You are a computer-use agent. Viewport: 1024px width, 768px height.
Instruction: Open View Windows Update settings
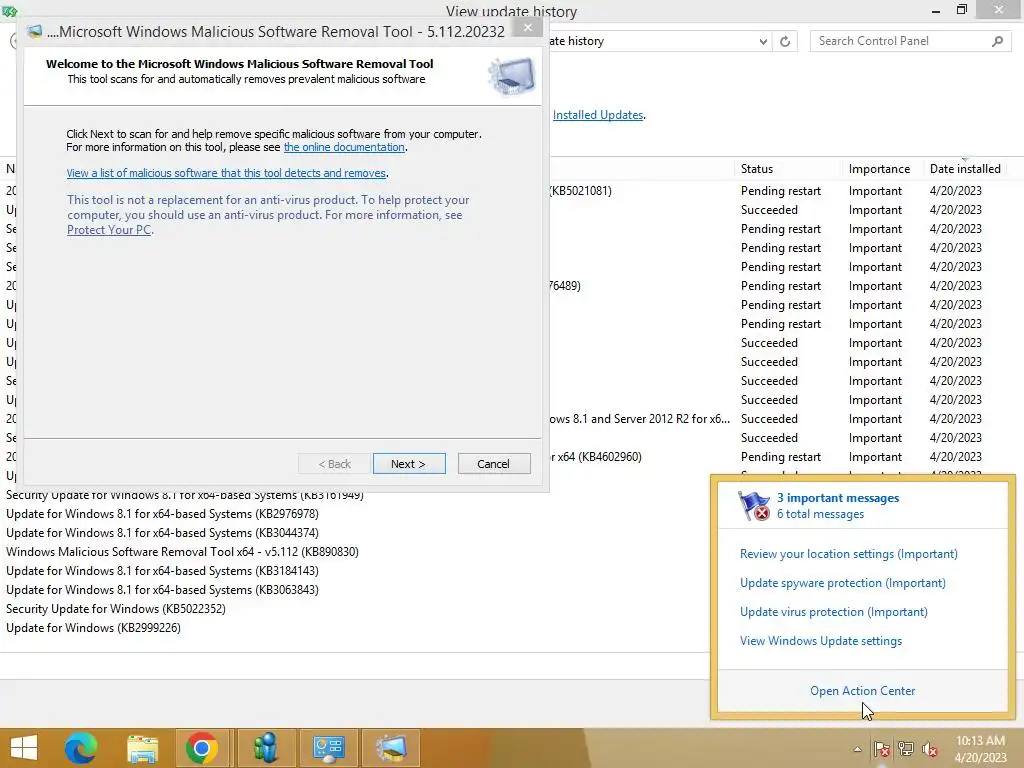(821, 641)
